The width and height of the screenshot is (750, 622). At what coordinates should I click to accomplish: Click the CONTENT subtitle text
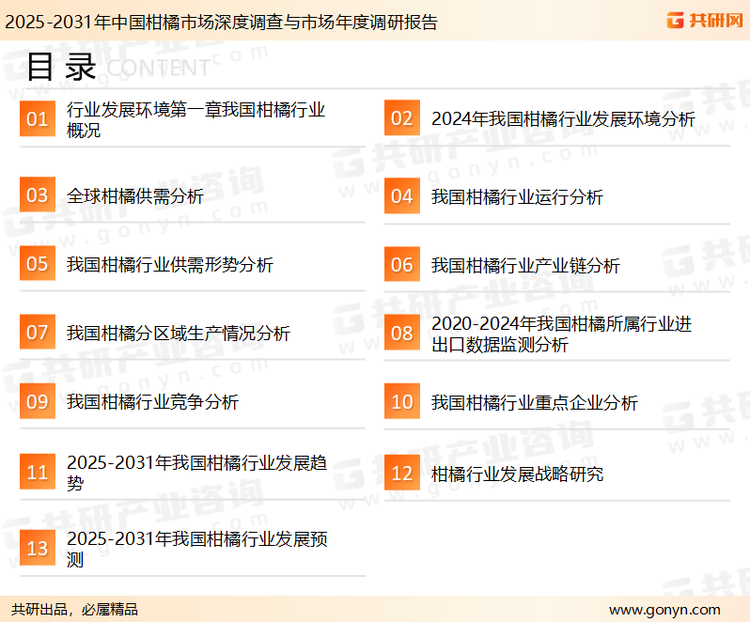click(158, 68)
